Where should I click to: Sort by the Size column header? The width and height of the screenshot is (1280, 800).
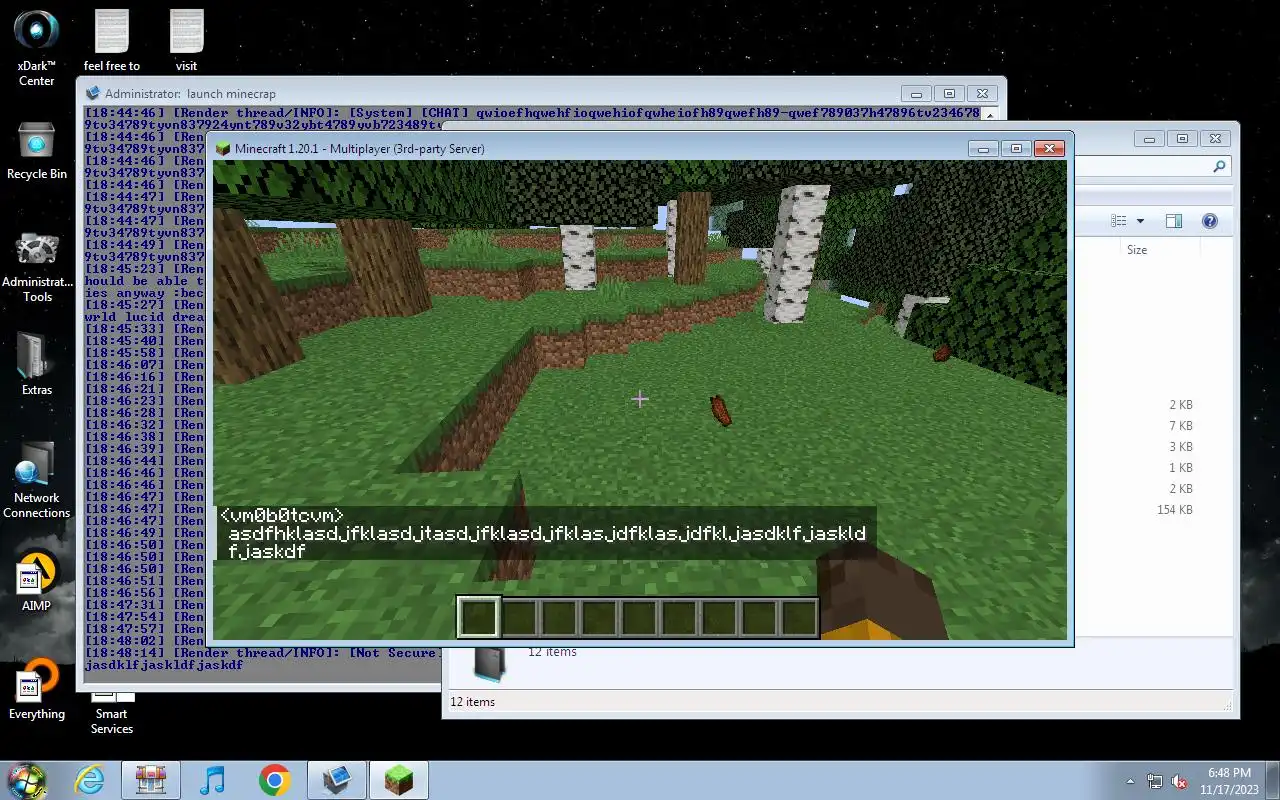point(1137,250)
